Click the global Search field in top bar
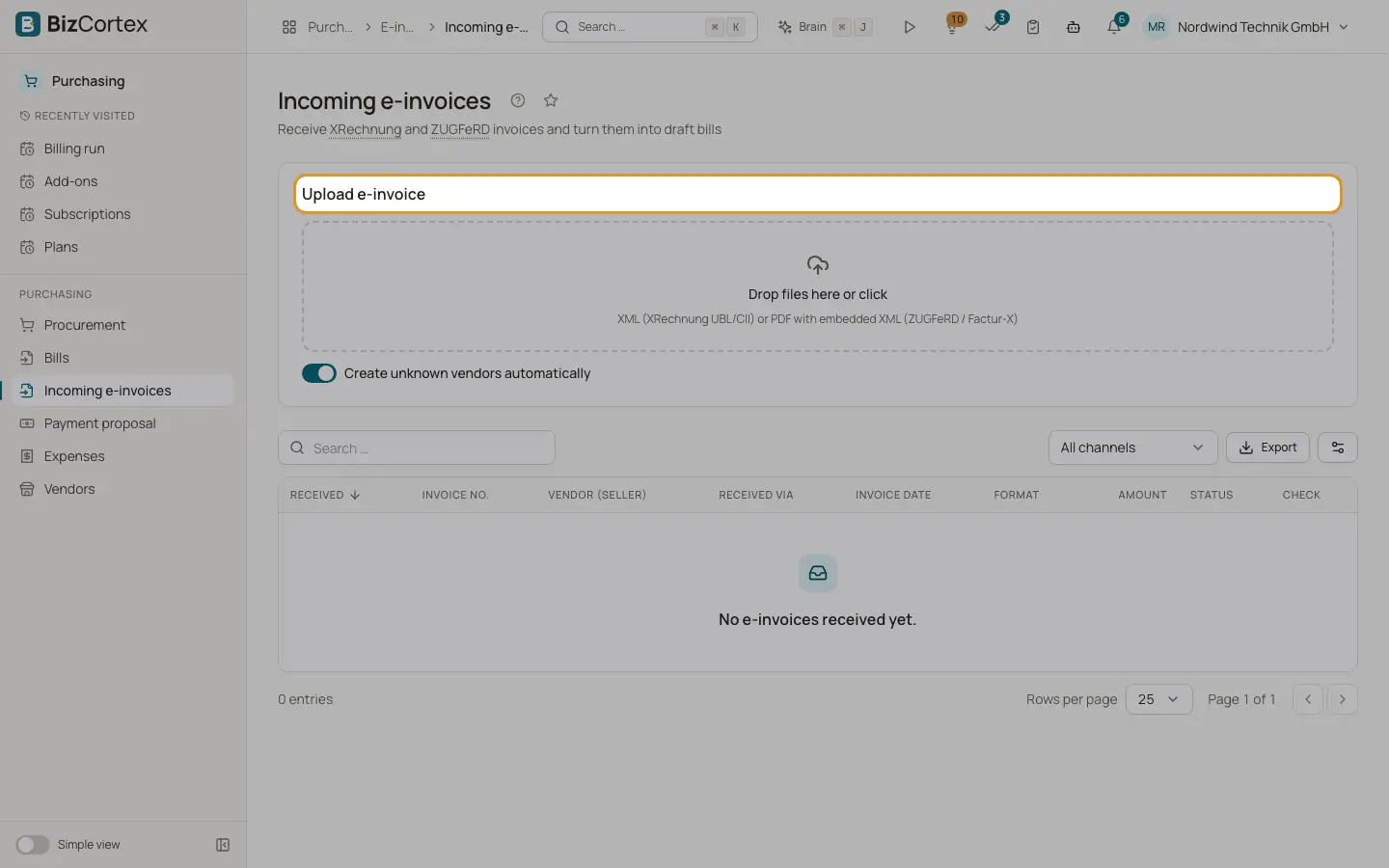This screenshot has height=868, width=1389. [650, 27]
